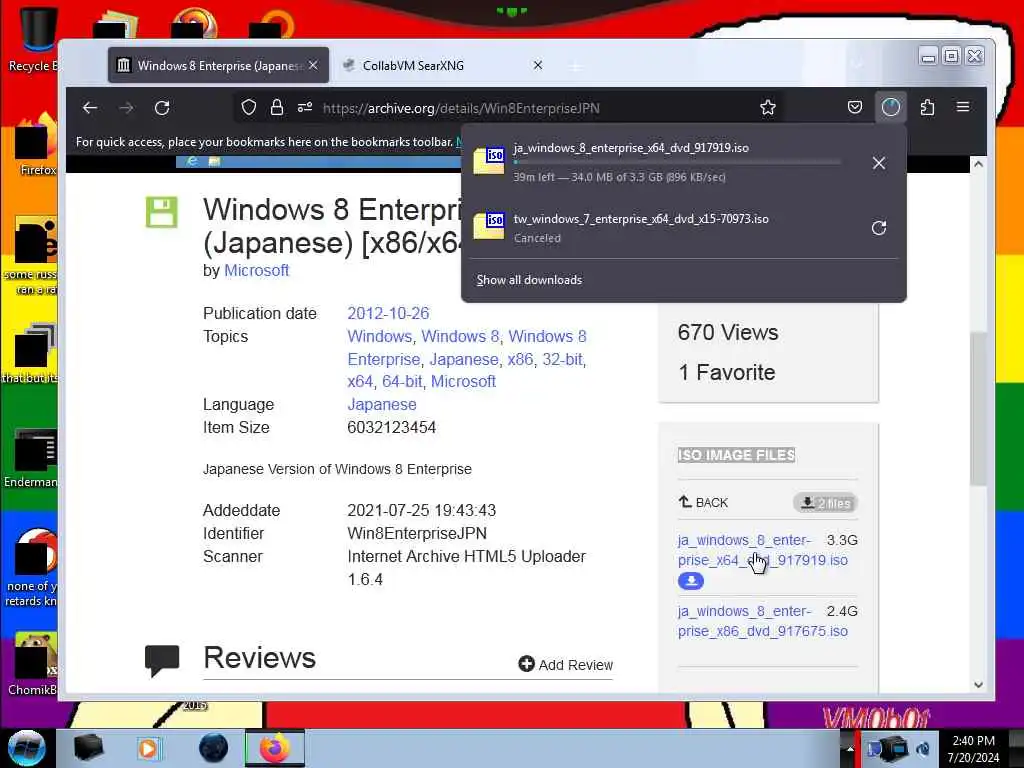Screen dimensions: 1024x768
Task: Open the Japanese language link
Action: (382, 404)
